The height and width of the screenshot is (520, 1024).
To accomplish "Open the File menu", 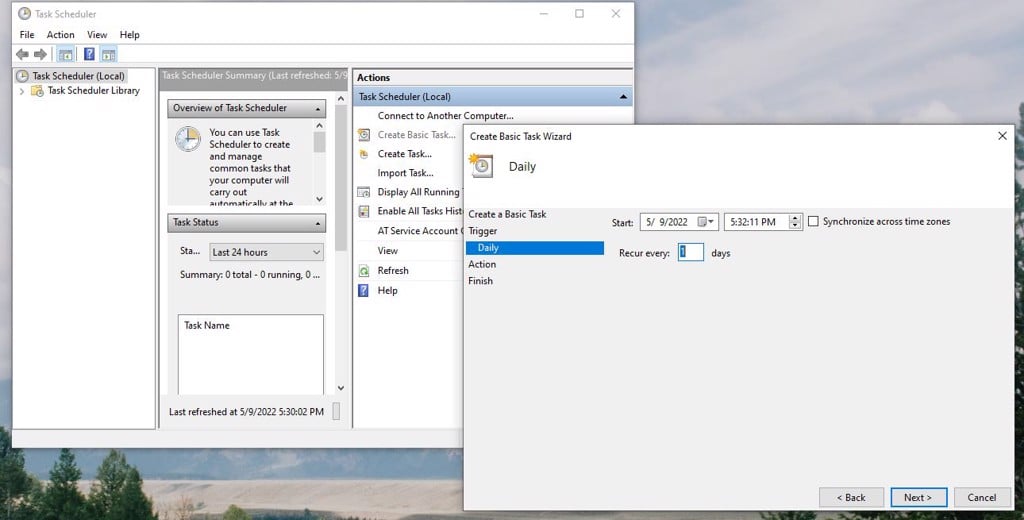I will click(x=27, y=35).
